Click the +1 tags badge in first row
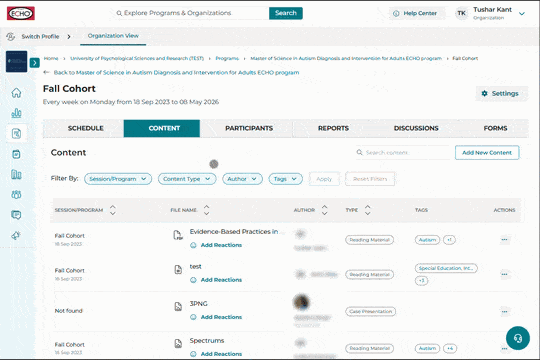540x360 pixels. pyautogui.click(x=449, y=240)
